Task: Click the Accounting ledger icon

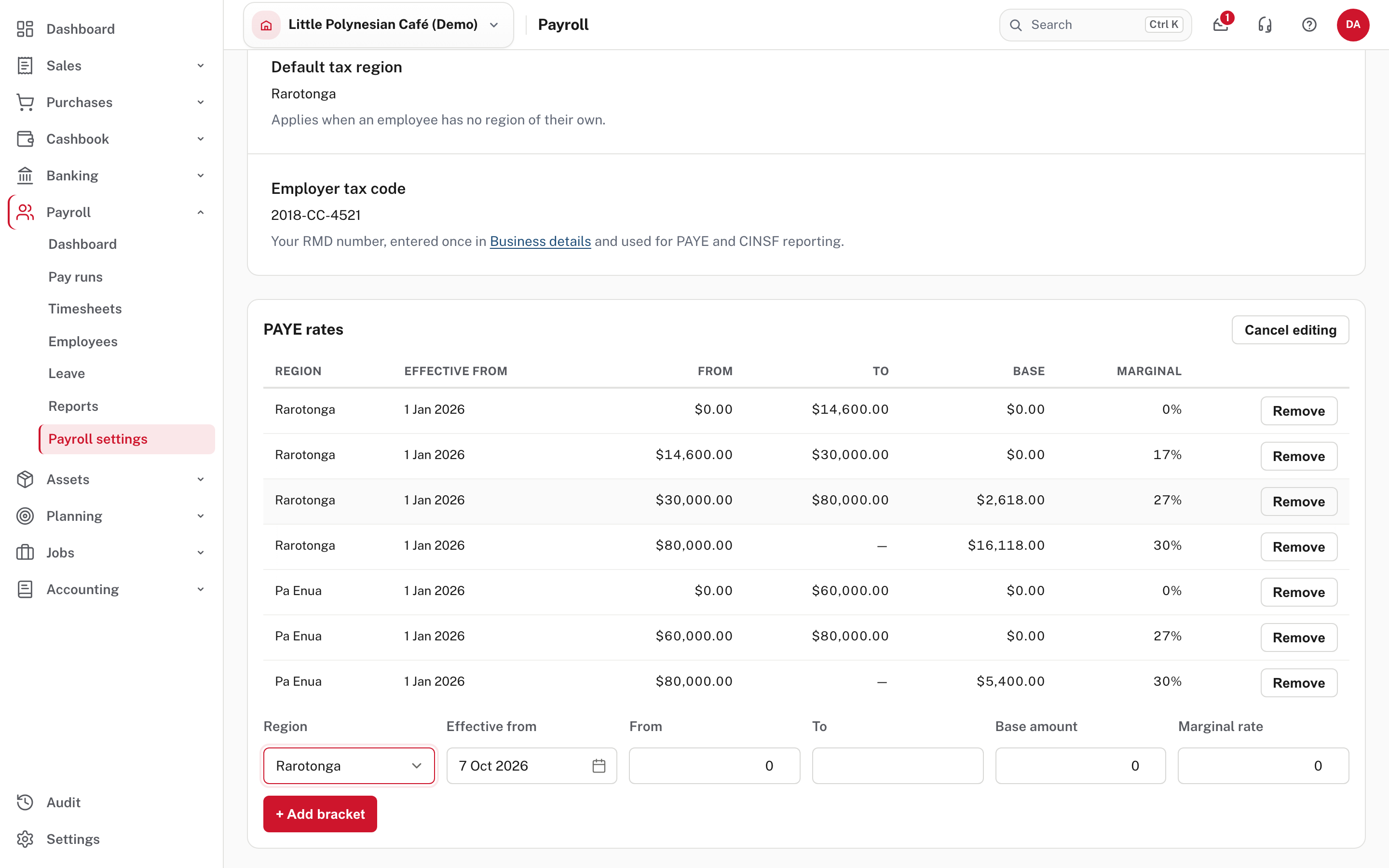Action: pyautogui.click(x=25, y=590)
